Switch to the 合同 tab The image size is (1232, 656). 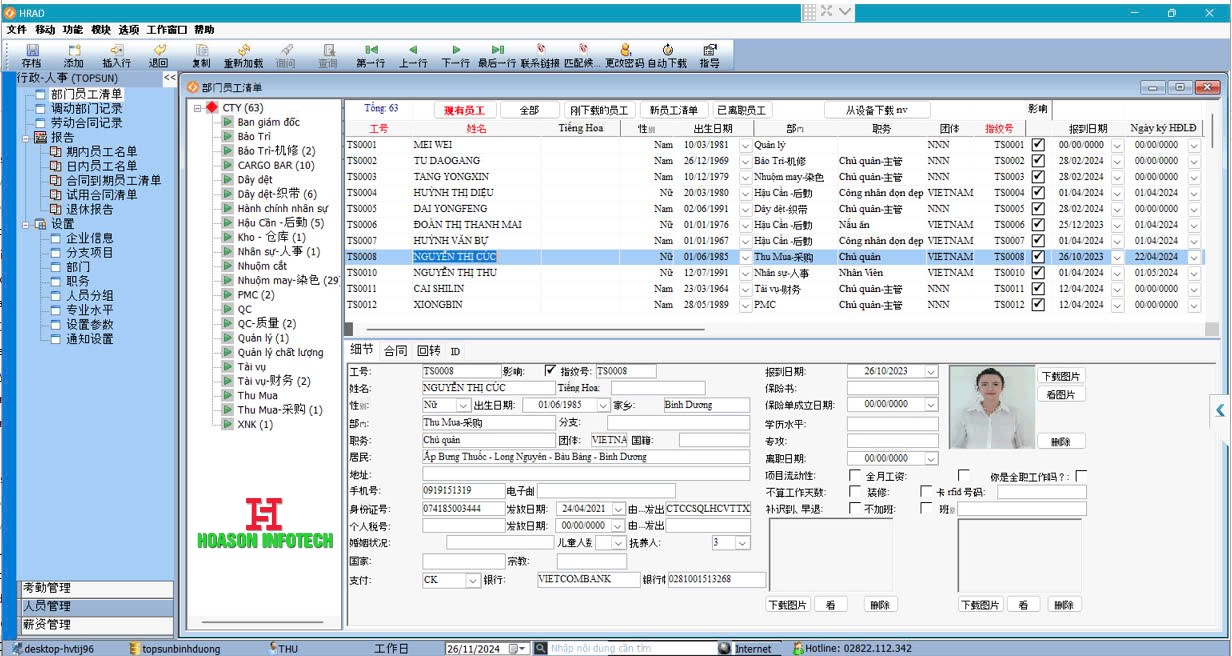395,351
